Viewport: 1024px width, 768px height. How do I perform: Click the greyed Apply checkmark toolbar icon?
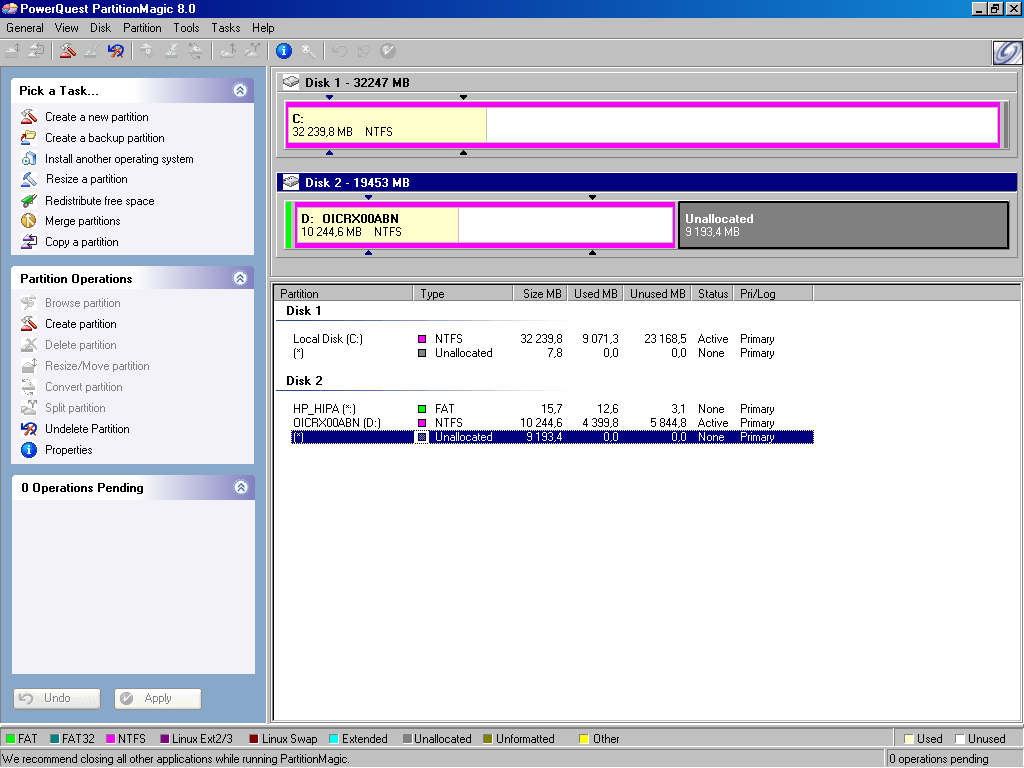[388, 51]
